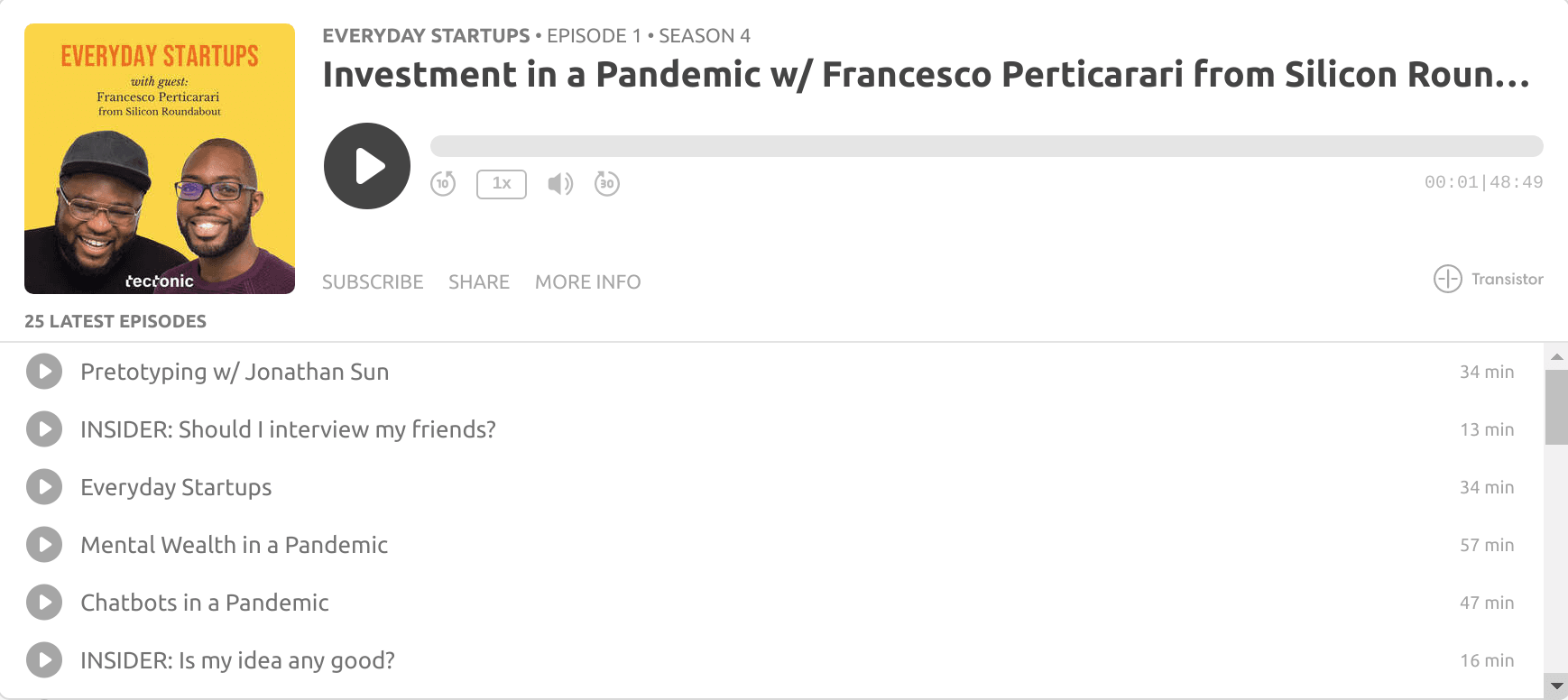
Task: Play the "Pretotyping w/ Jonathan Sun" episode
Action: [x=43, y=371]
